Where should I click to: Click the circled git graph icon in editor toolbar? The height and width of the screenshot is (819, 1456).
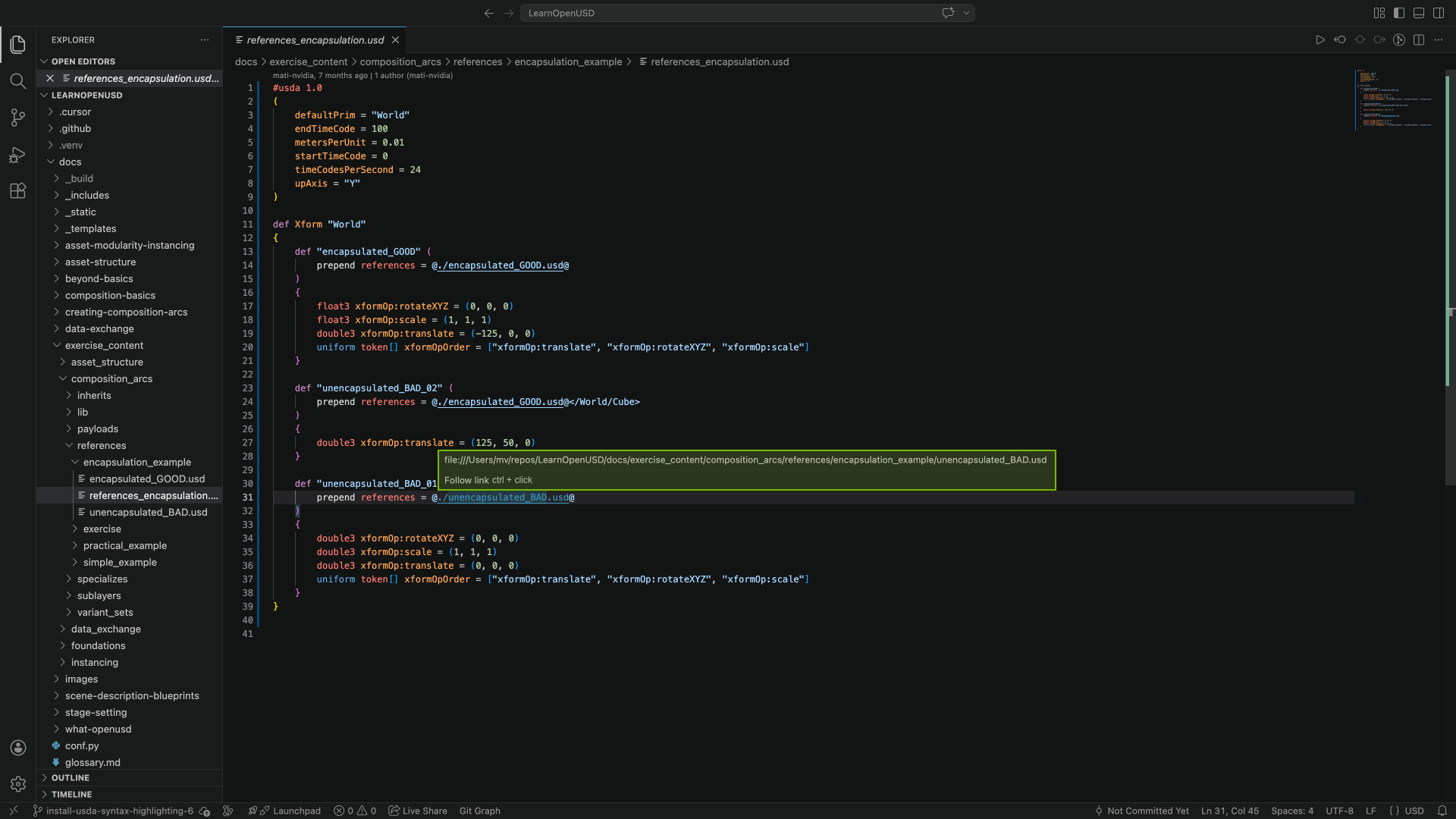click(1399, 40)
